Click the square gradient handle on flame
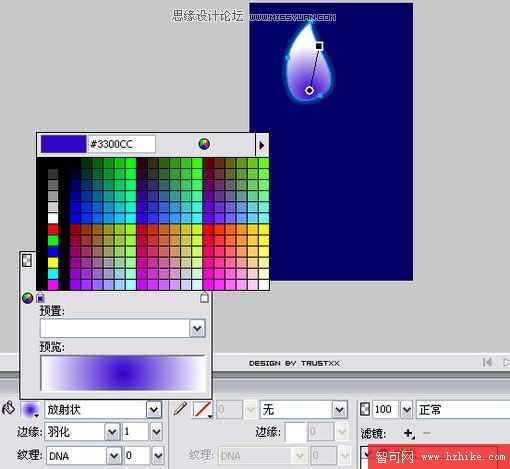The width and height of the screenshot is (510, 469). [319, 46]
